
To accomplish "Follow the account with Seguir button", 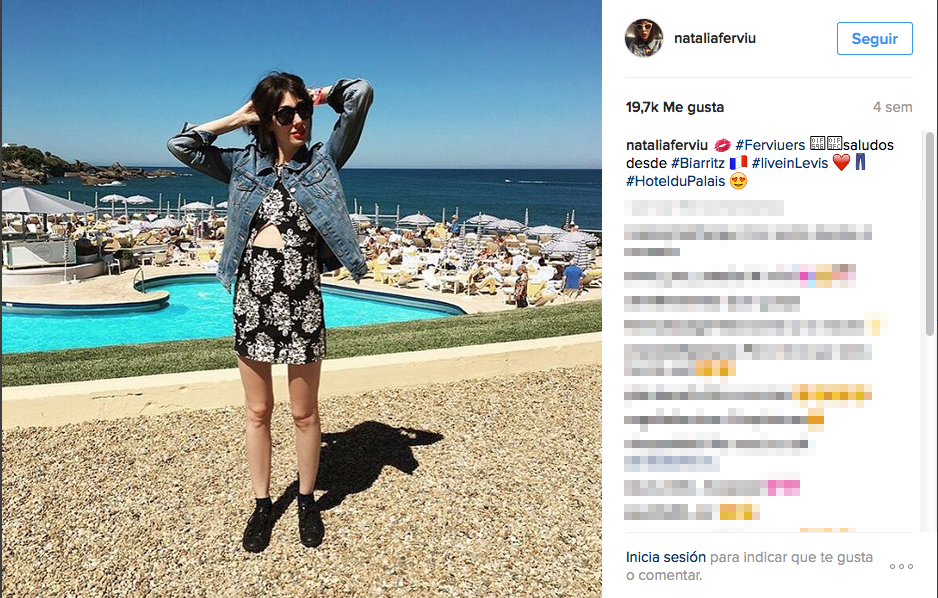I will (x=875, y=39).
